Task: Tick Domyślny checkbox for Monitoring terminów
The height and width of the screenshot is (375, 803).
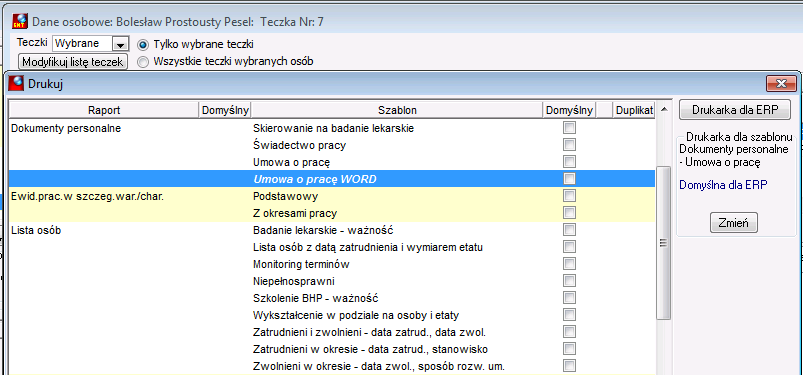Action: pos(569,264)
